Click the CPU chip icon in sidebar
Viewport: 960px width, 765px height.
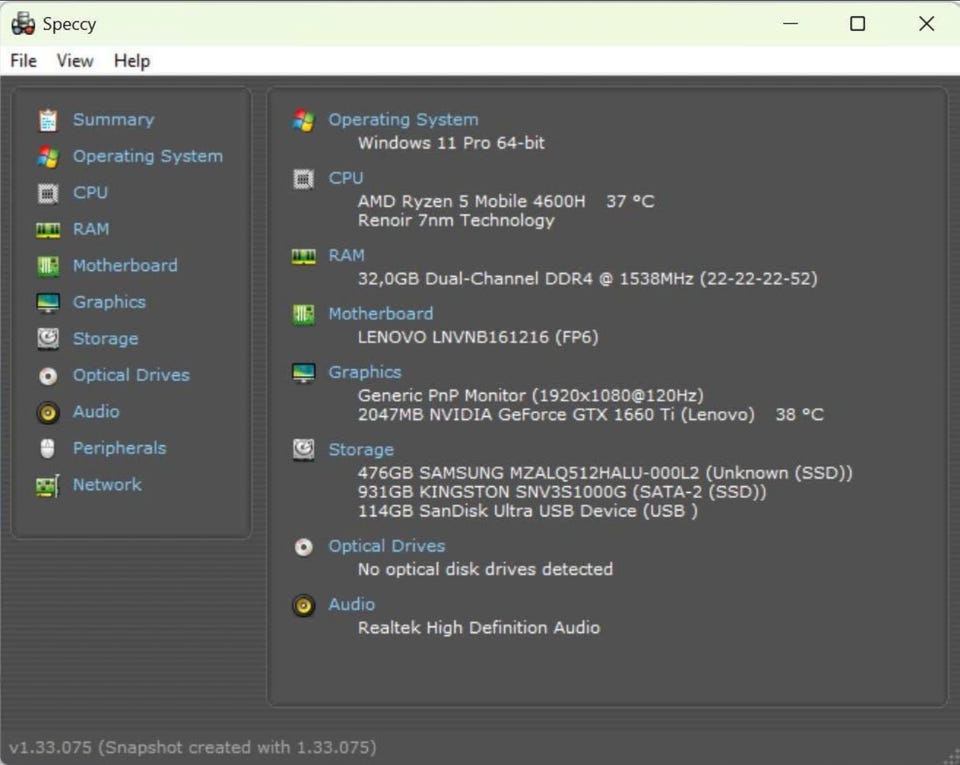tap(47, 193)
